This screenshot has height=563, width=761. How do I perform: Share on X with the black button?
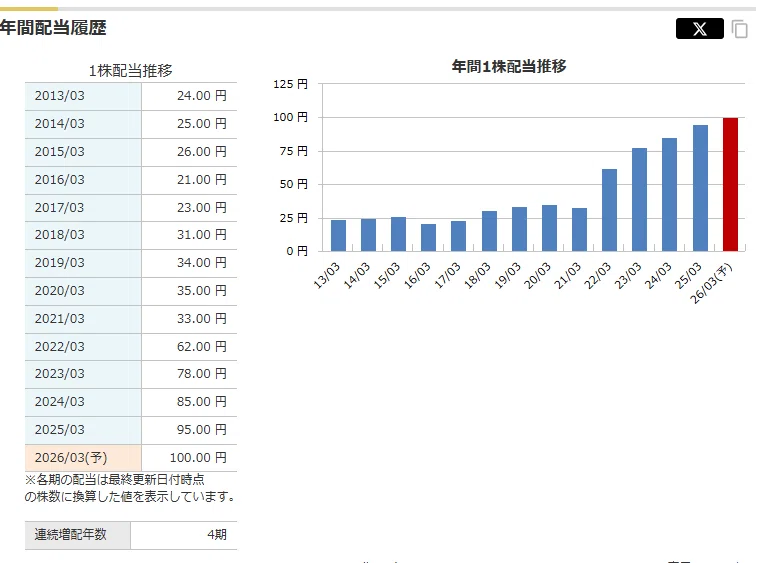(x=699, y=29)
